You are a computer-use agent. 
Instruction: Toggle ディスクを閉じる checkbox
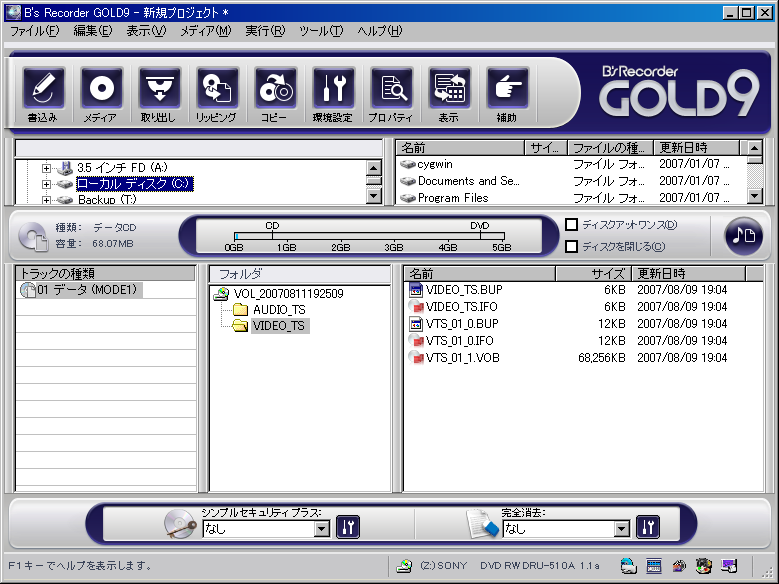[x=571, y=247]
